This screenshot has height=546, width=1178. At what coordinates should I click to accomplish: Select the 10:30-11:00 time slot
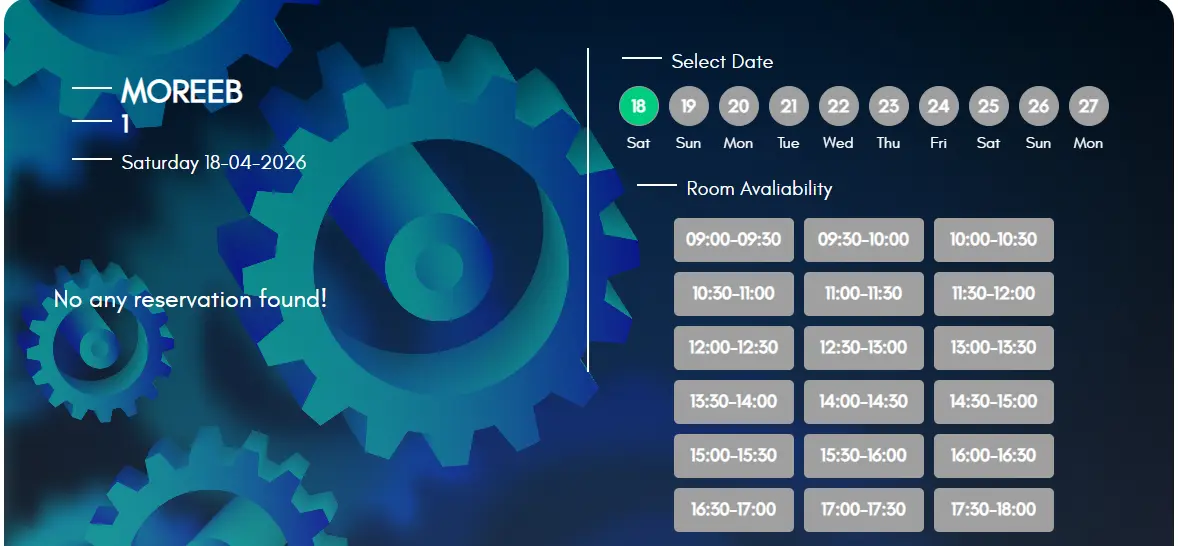pyautogui.click(x=734, y=294)
